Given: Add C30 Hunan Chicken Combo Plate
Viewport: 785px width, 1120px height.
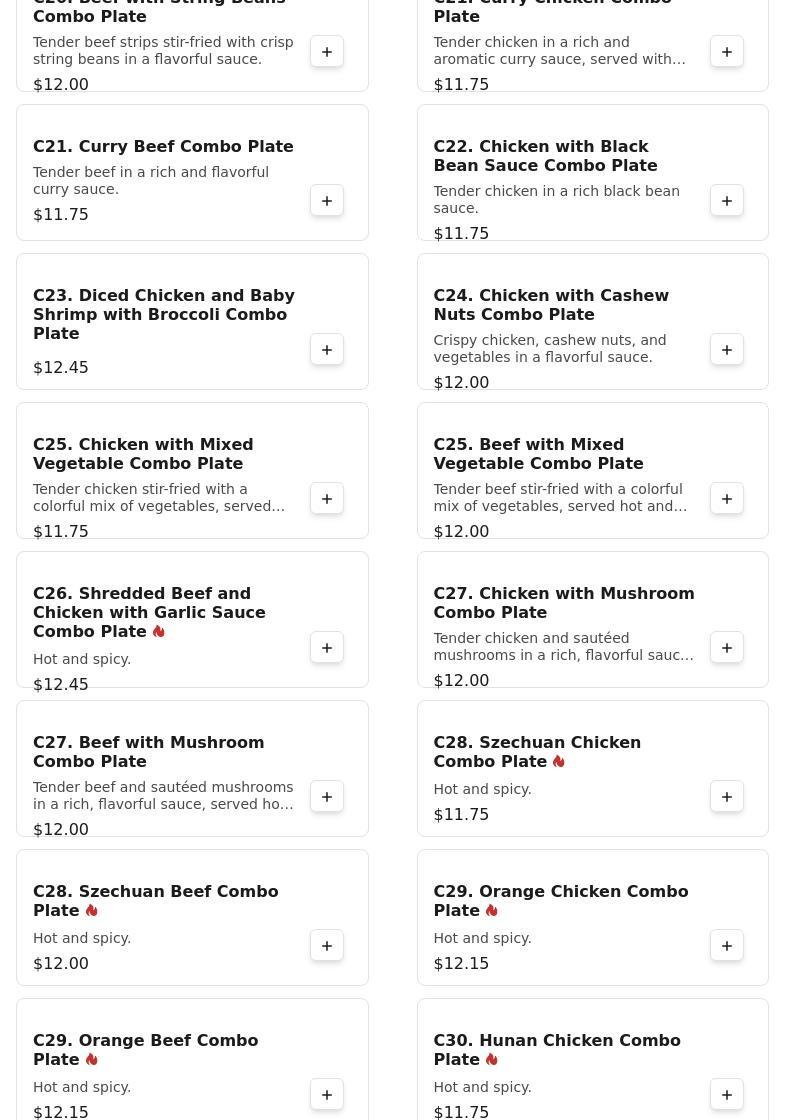Looking at the screenshot, I should point(727,1095).
